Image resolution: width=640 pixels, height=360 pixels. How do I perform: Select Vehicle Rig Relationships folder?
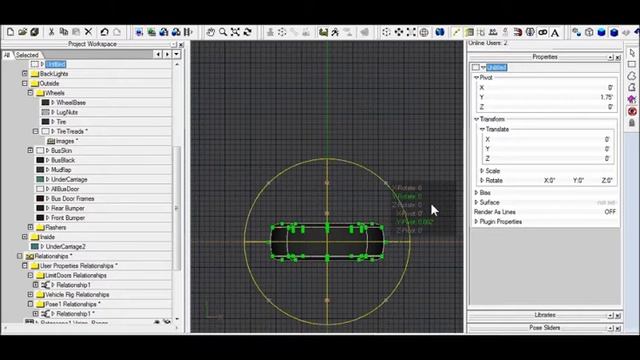pos(77,295)
